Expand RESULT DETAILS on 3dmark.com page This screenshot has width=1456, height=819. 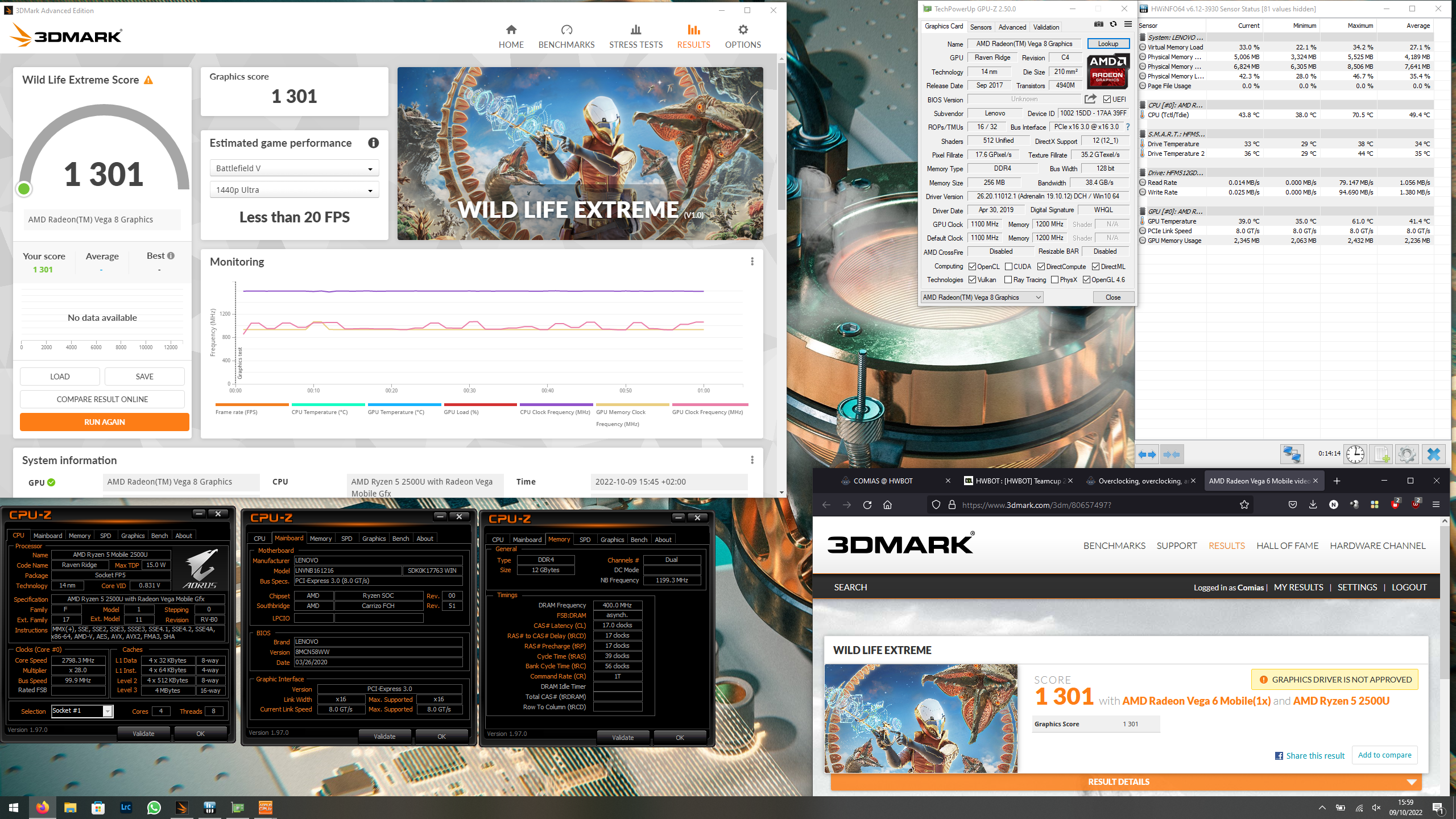pos(1126,782)
